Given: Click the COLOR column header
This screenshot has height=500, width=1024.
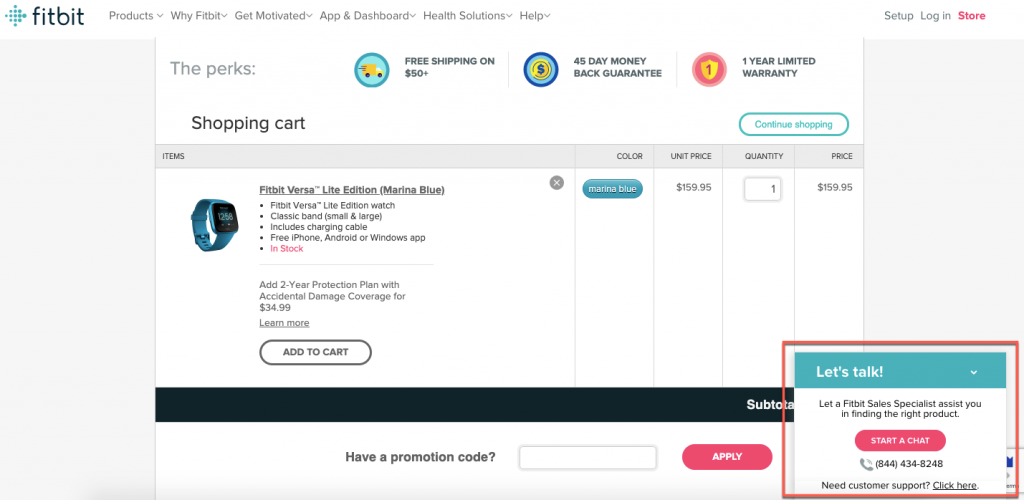Looking at the screenshot, I should (630, 157).
